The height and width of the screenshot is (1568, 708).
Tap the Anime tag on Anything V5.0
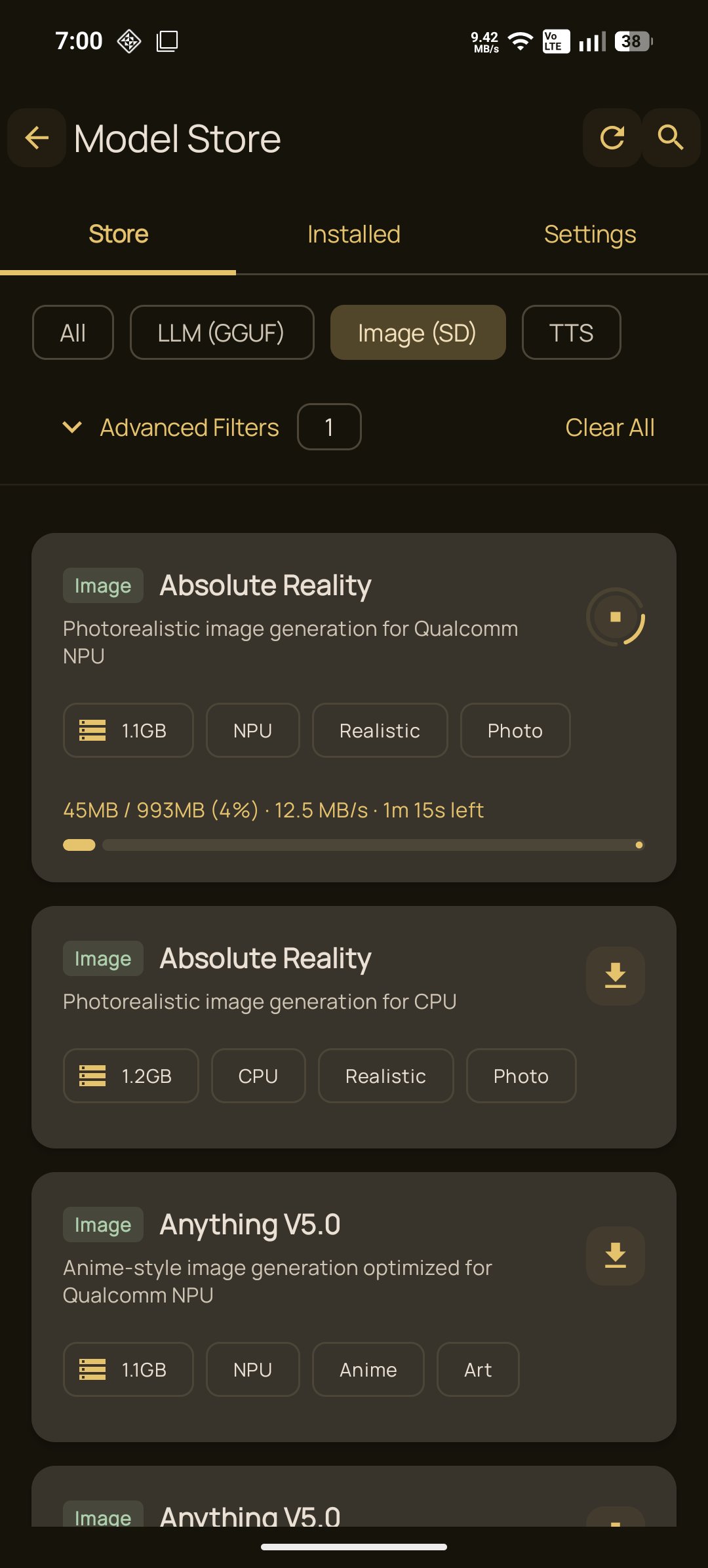(x=368, y=1369)
